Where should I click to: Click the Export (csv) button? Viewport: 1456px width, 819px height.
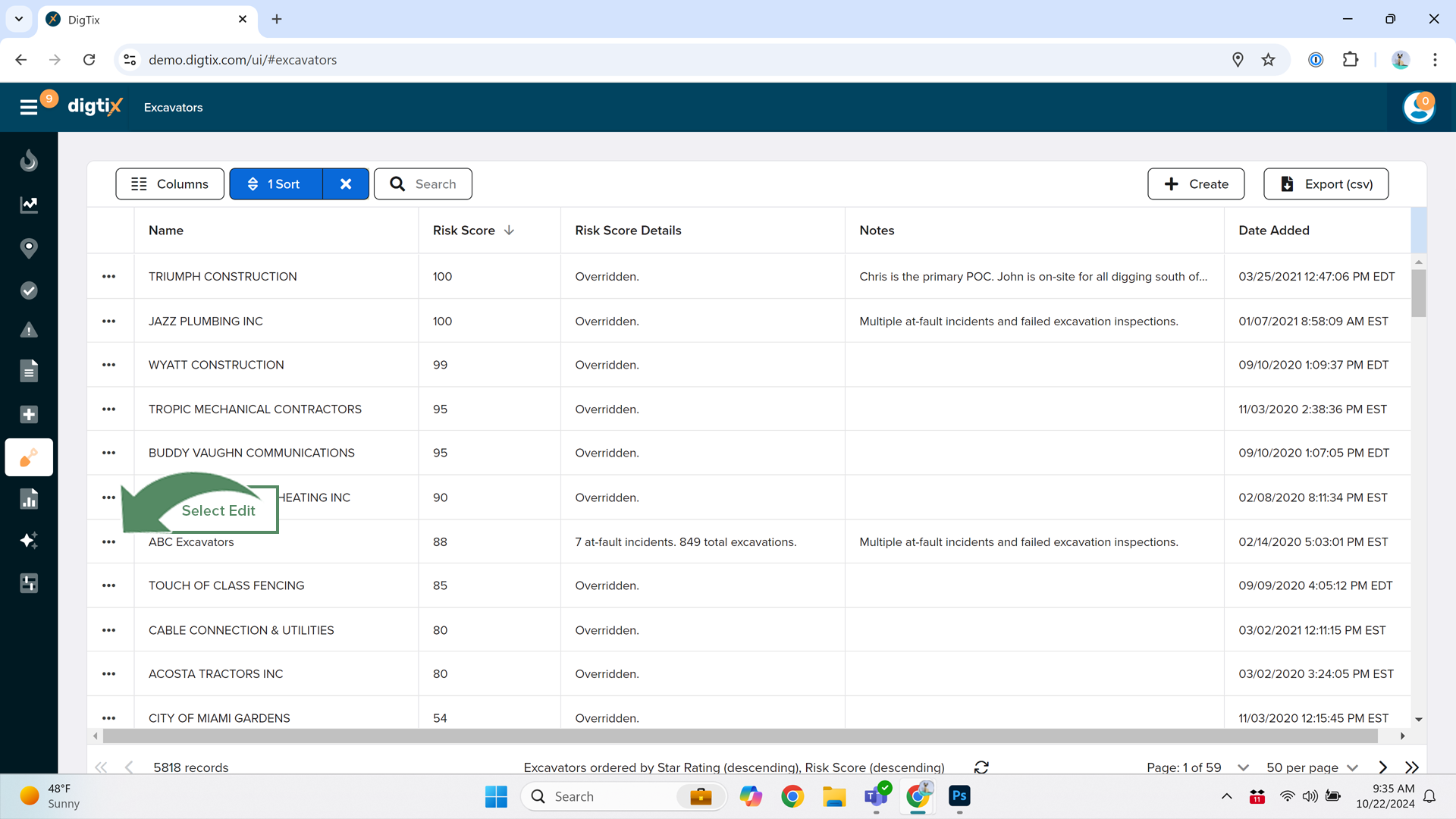click(x=1326, y=184)
